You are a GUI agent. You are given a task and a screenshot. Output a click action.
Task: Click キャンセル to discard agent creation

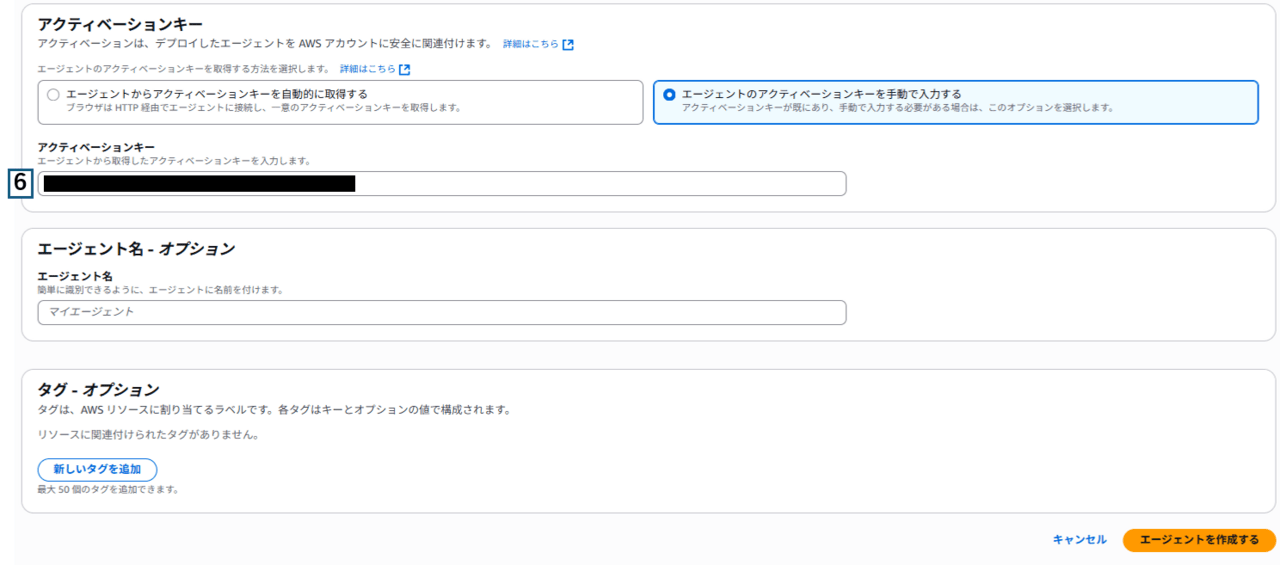(1079, 540)
